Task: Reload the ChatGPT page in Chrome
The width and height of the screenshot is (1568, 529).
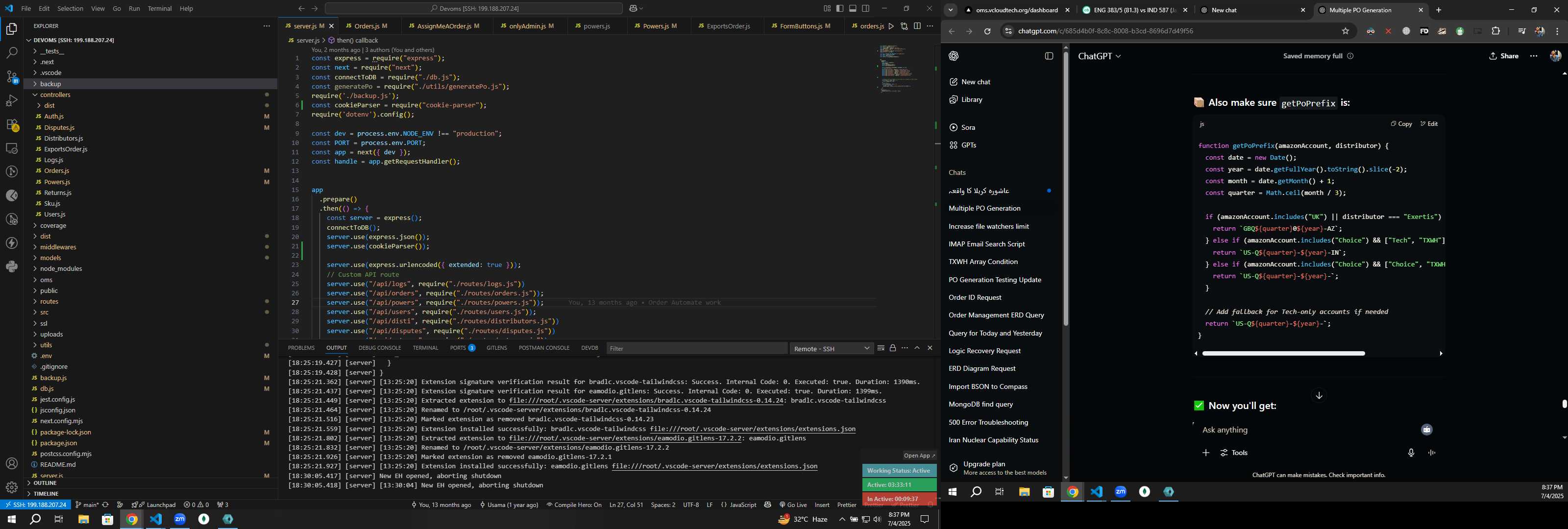Action: pyautogui.click(x=987, y=32)
